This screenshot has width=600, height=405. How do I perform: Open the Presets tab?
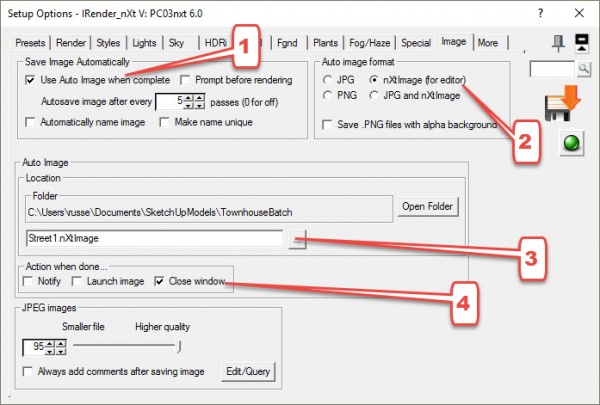(30, 43)
